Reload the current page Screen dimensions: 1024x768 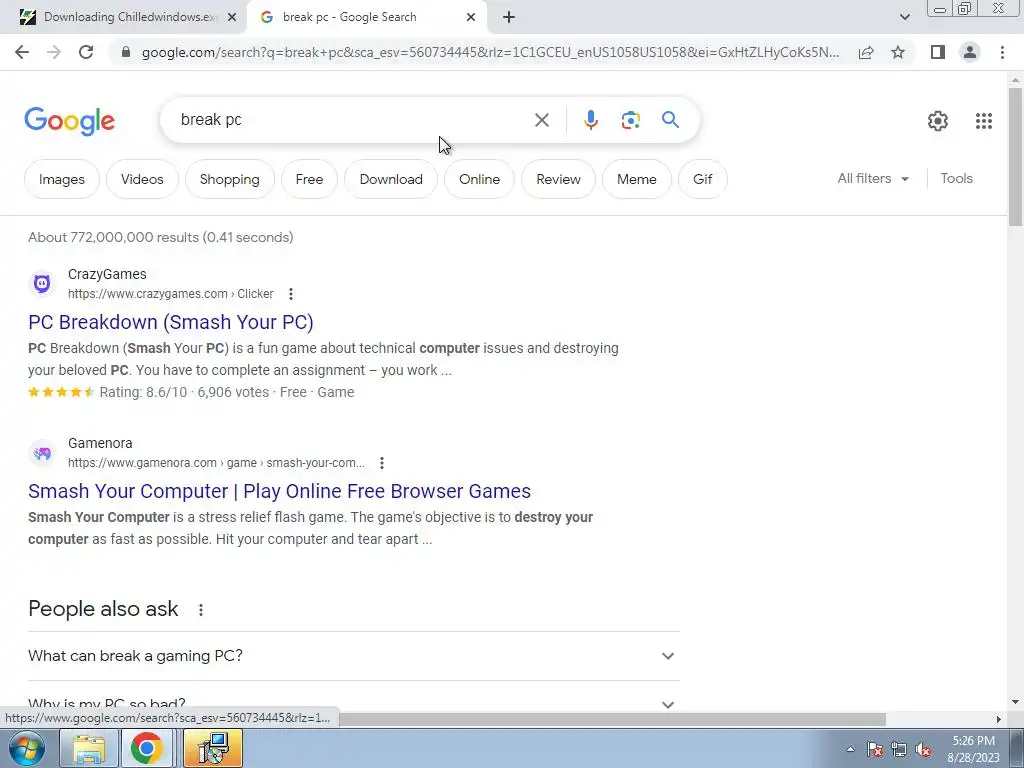point(86,52)
